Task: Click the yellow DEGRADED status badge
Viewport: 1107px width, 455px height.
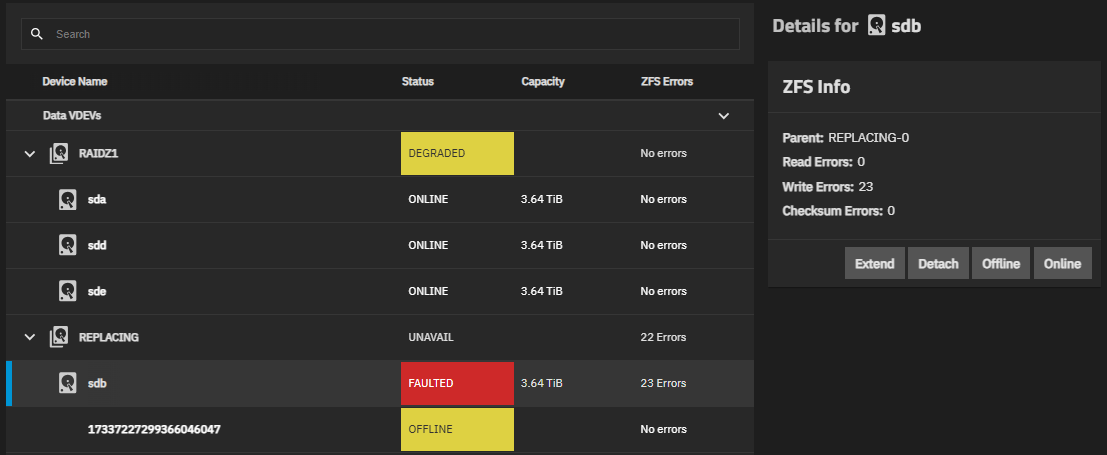Action: click(456, 153)
